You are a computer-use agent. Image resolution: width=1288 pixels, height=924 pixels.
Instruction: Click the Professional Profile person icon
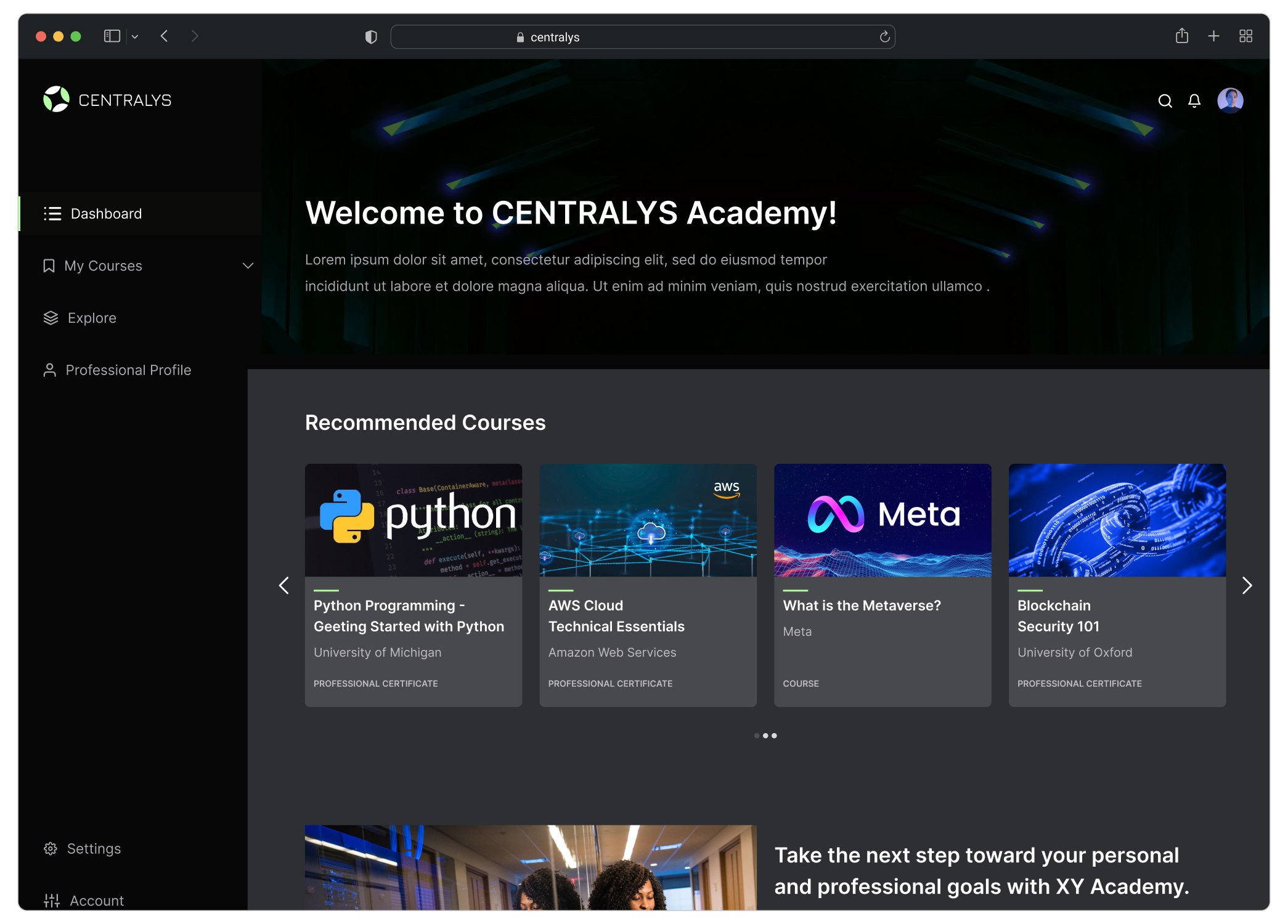pyautogui.click(x=49, y=370)
